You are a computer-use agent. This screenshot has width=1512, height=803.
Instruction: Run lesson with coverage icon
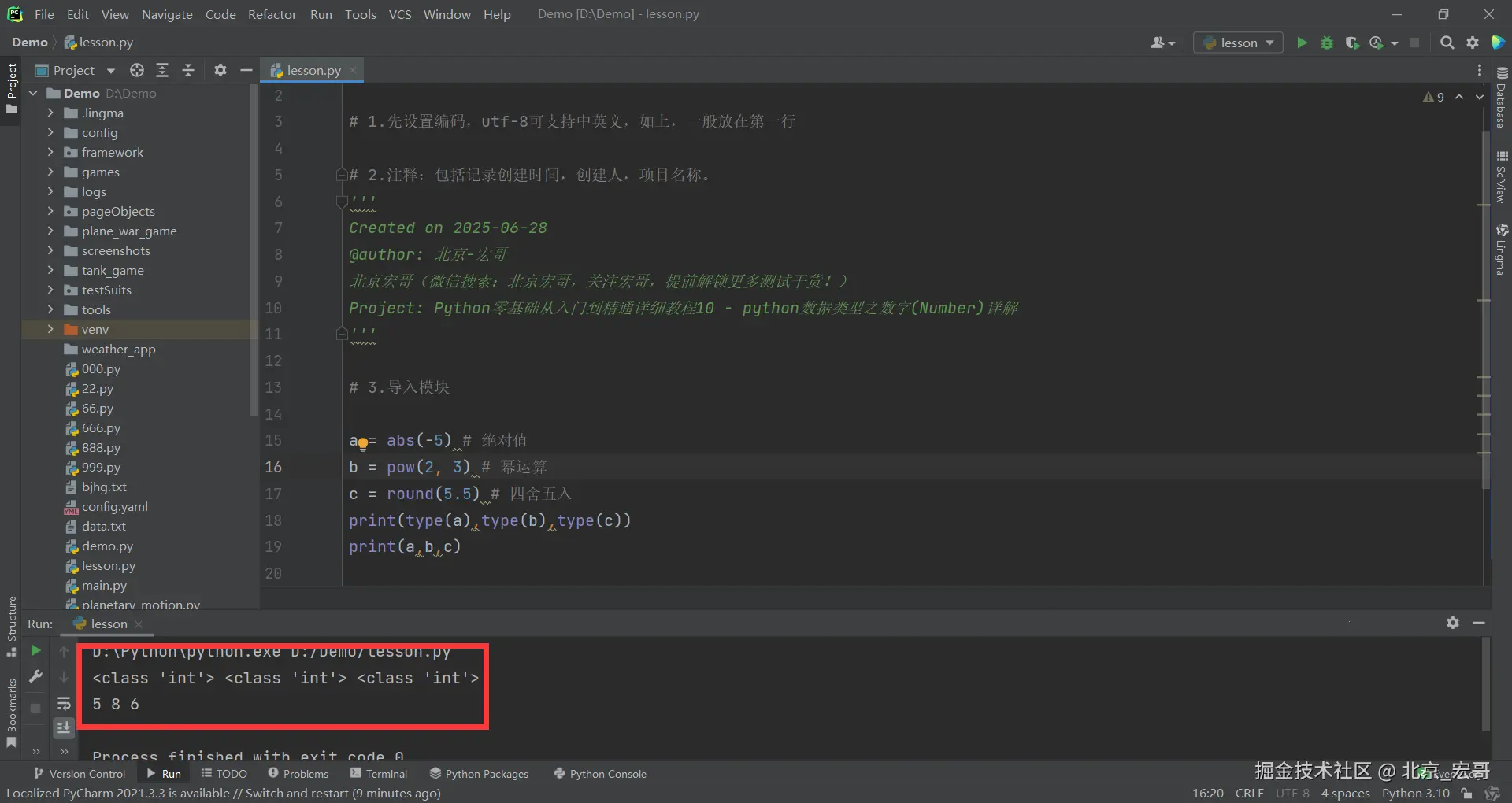pyautogui.click(x=1352, y=43)
